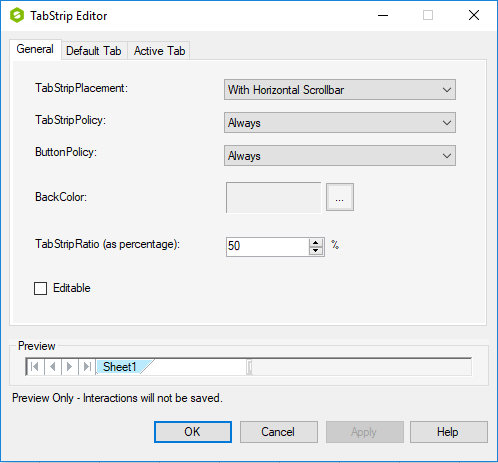Open the TabStripPlacement dropdown
Image resolution: width=498 pixels, height=463 pixels.
[340, 90]
